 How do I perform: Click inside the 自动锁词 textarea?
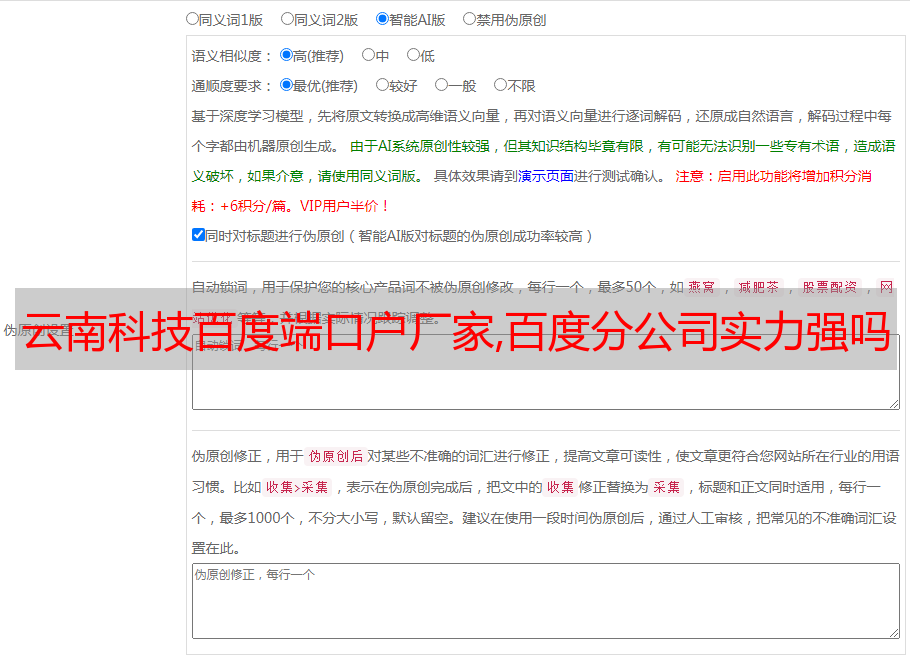tap(546, 372)
